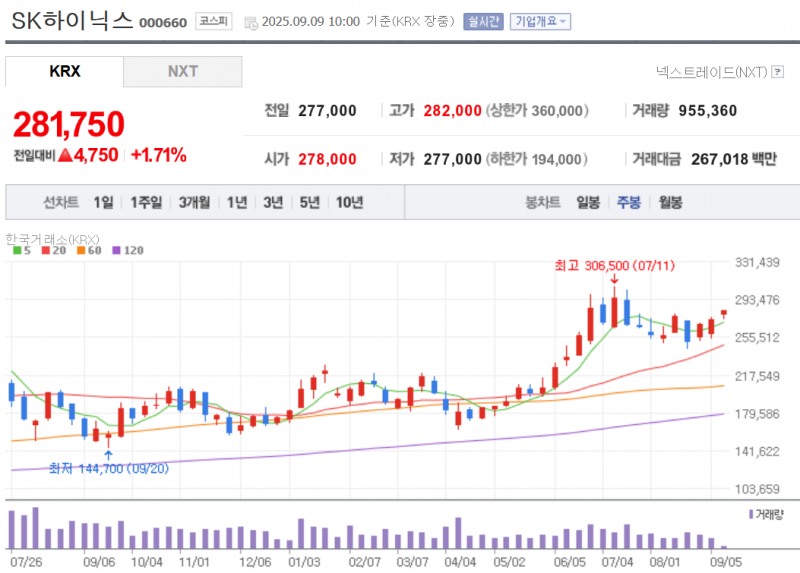This screenshot has width=800, height=573.
Task: Click the 실시간 real-time badge
Action: click(x=483, y=21)
